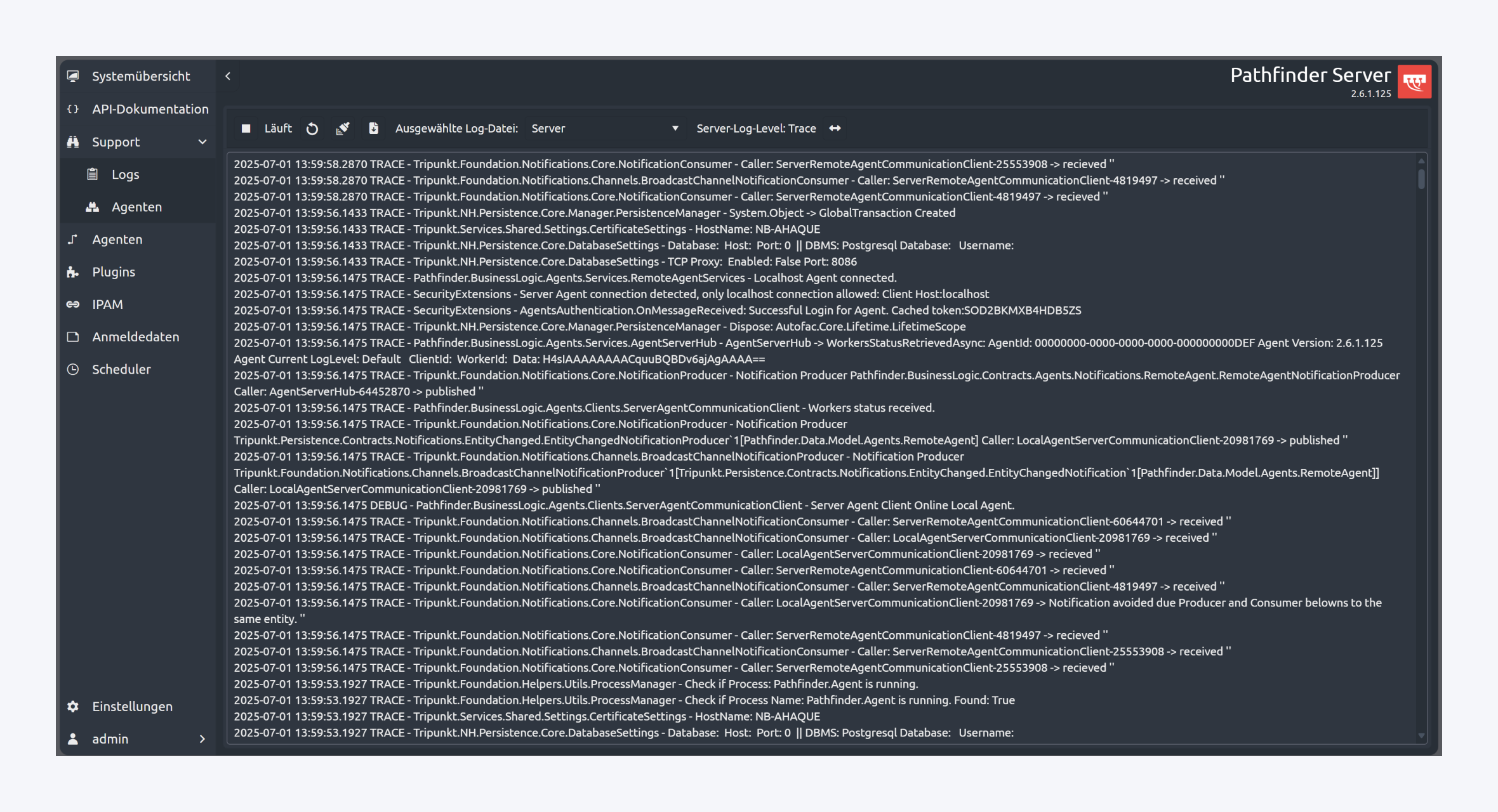Open Agenten under the Support section
The image size is (1498, 812).
click(x=136, y=207)
